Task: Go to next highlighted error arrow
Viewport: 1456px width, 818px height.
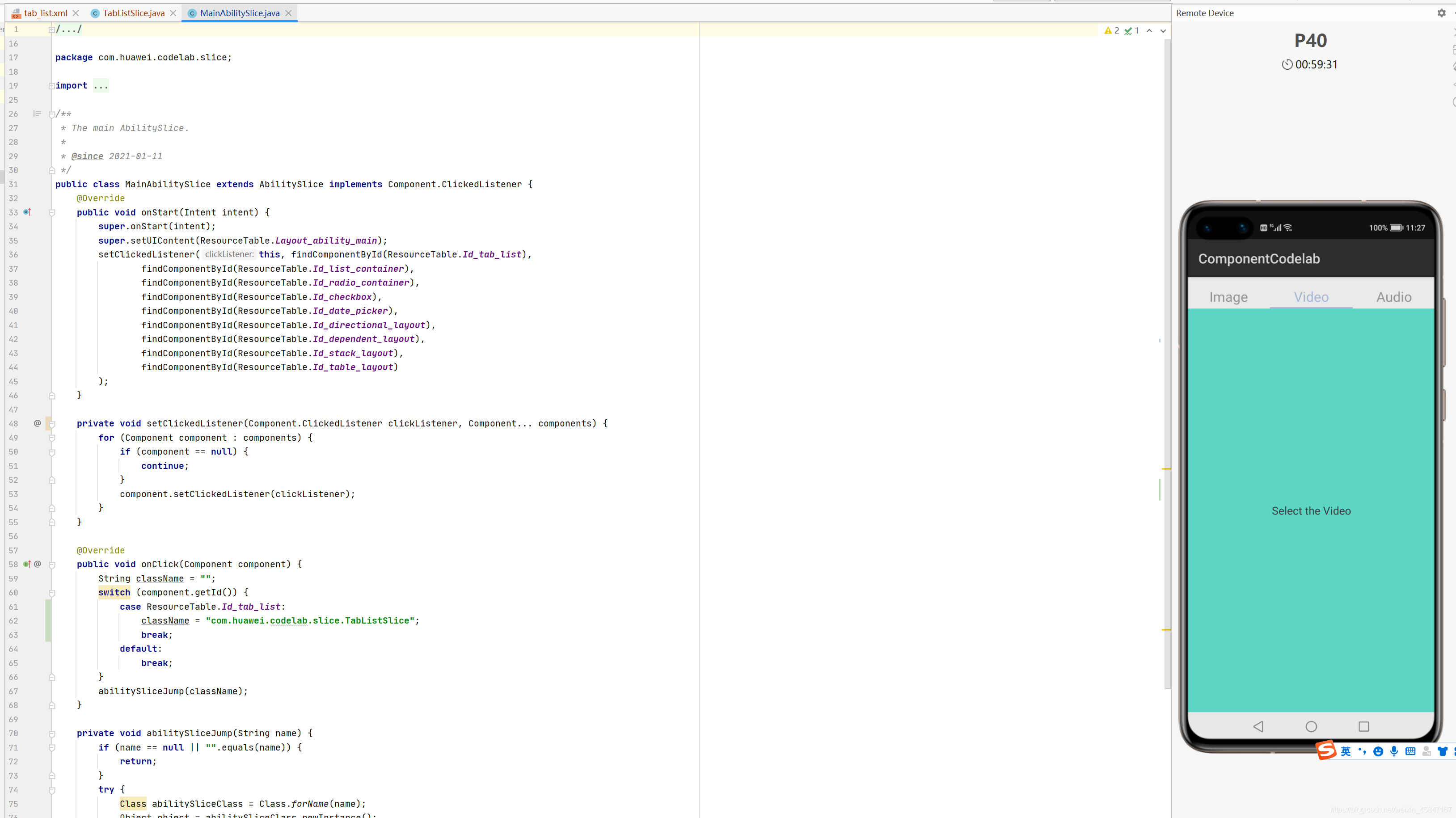Action: click(1163, 30)
